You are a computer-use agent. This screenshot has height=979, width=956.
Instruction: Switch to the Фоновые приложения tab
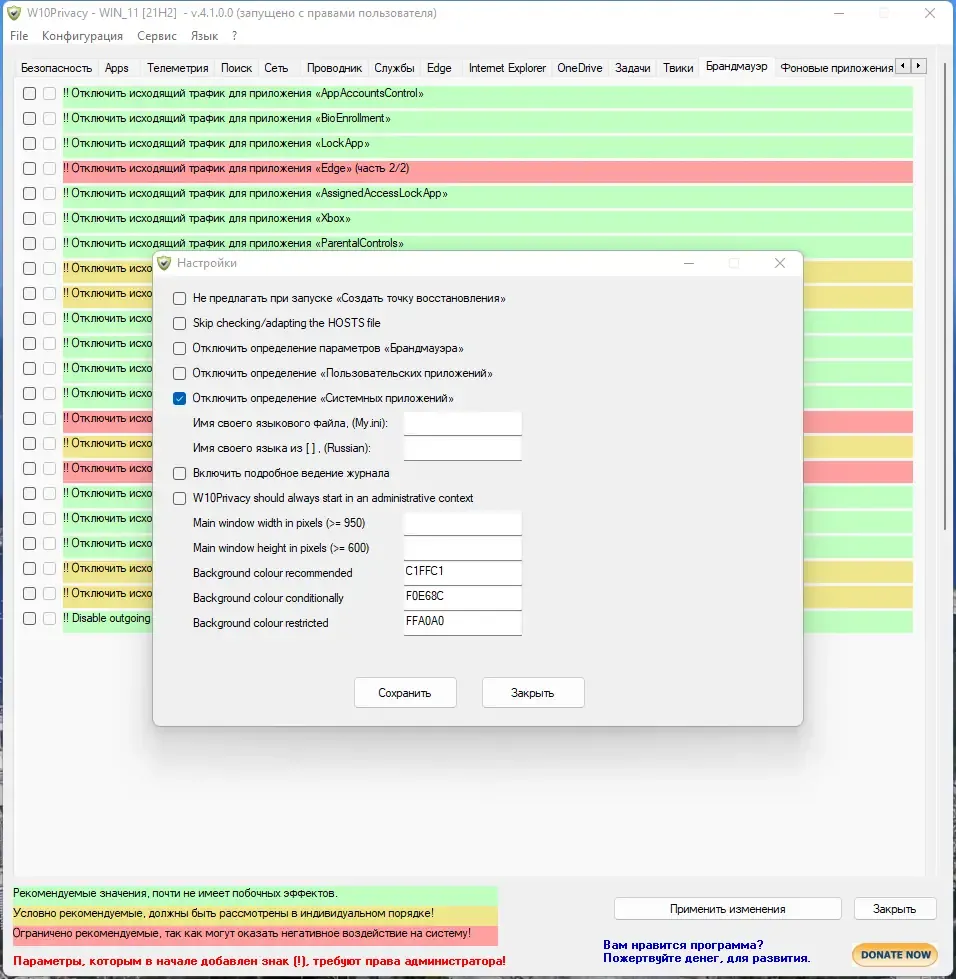pyautogui.click(x=836, y=68)
